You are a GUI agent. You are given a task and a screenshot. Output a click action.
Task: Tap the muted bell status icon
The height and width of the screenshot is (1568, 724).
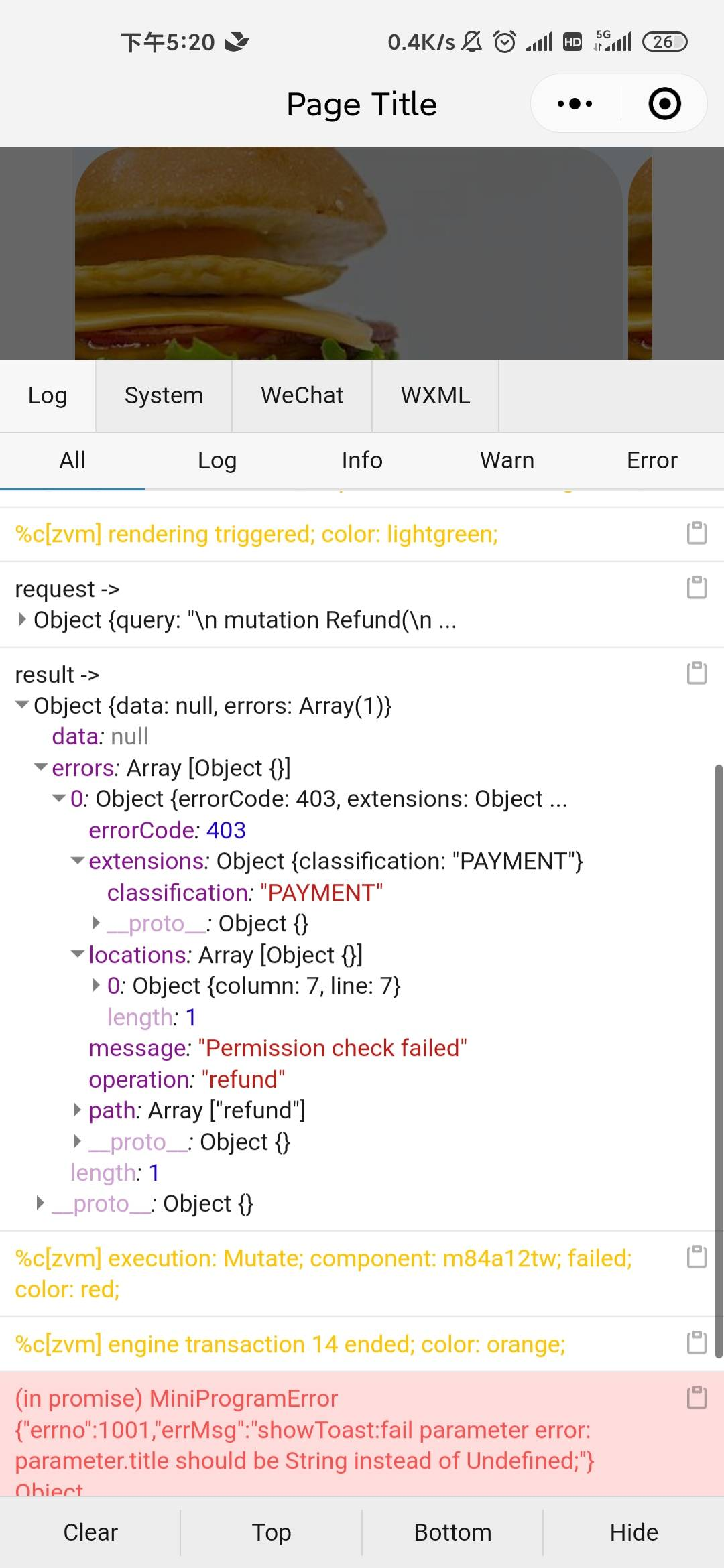[x=472, y=42]
